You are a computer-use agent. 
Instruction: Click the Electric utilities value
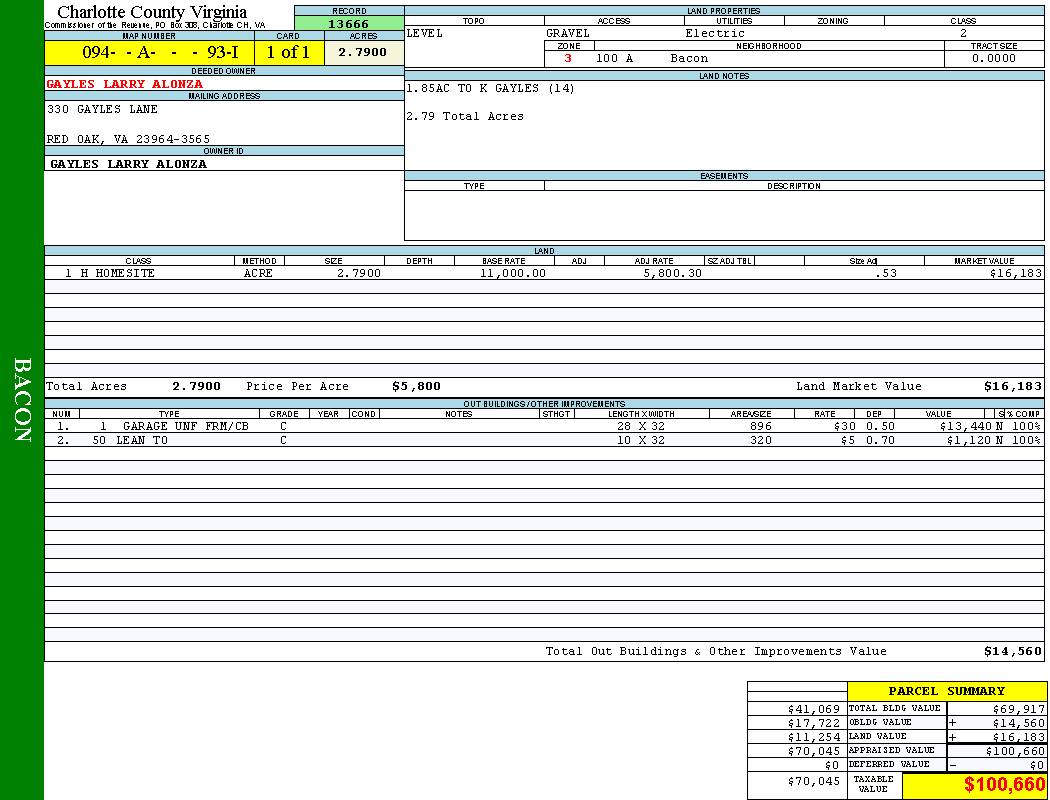coord(714,33)
